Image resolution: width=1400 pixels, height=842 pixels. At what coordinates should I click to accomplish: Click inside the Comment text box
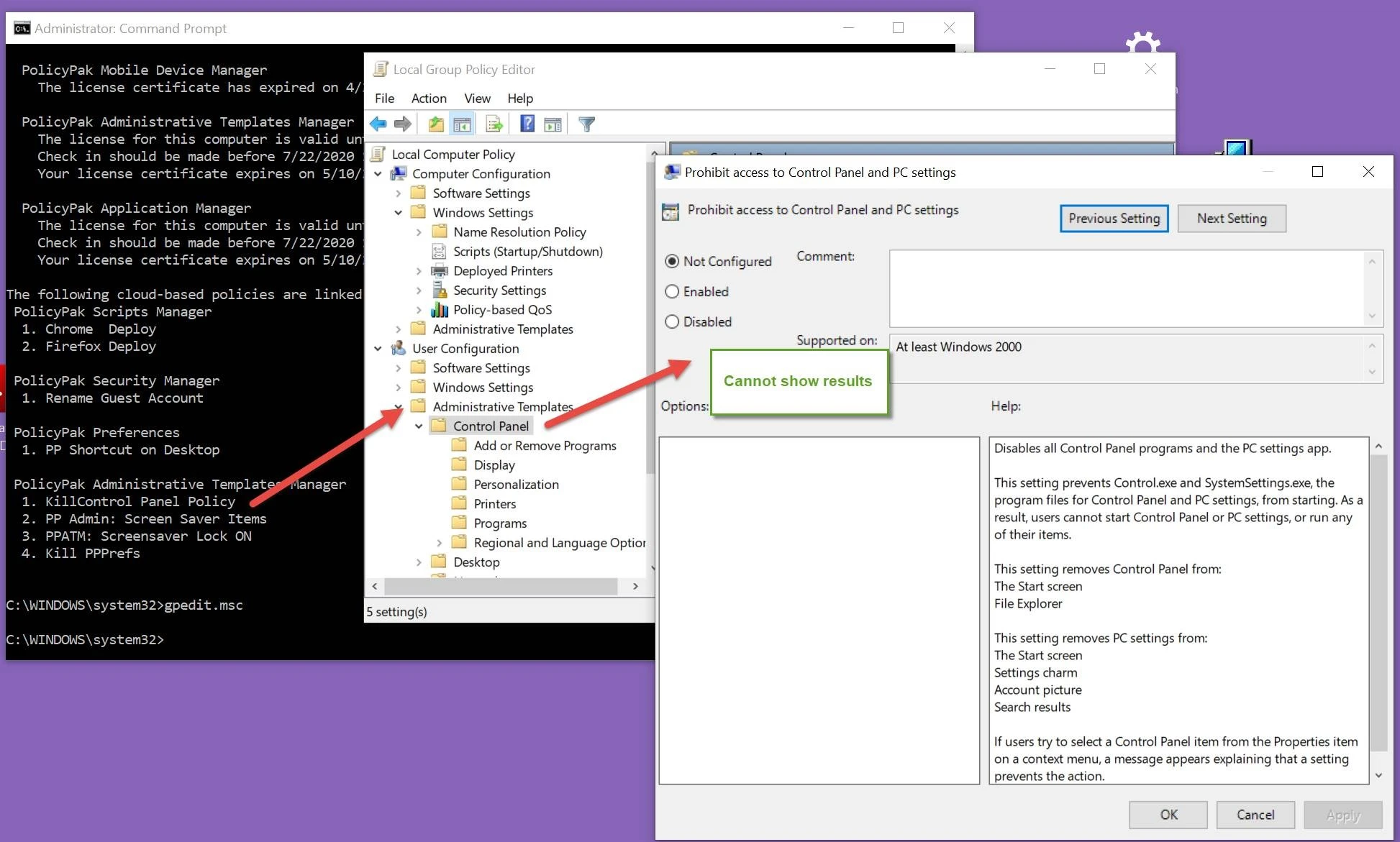(x=1126, y=288)
